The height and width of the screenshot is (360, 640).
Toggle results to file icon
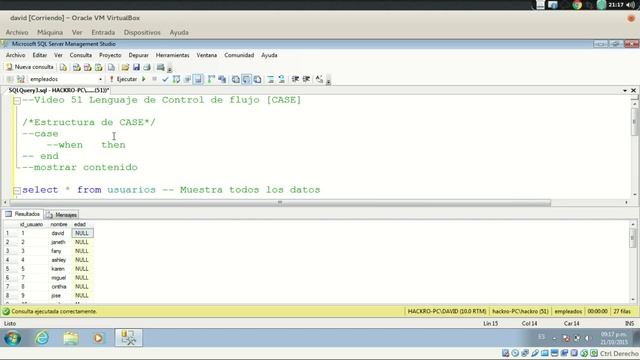point(258,79)
